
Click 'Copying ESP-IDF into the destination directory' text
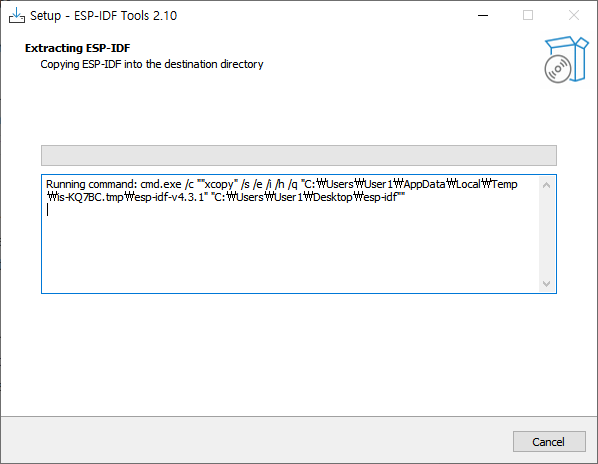click(x=152, y=64)
